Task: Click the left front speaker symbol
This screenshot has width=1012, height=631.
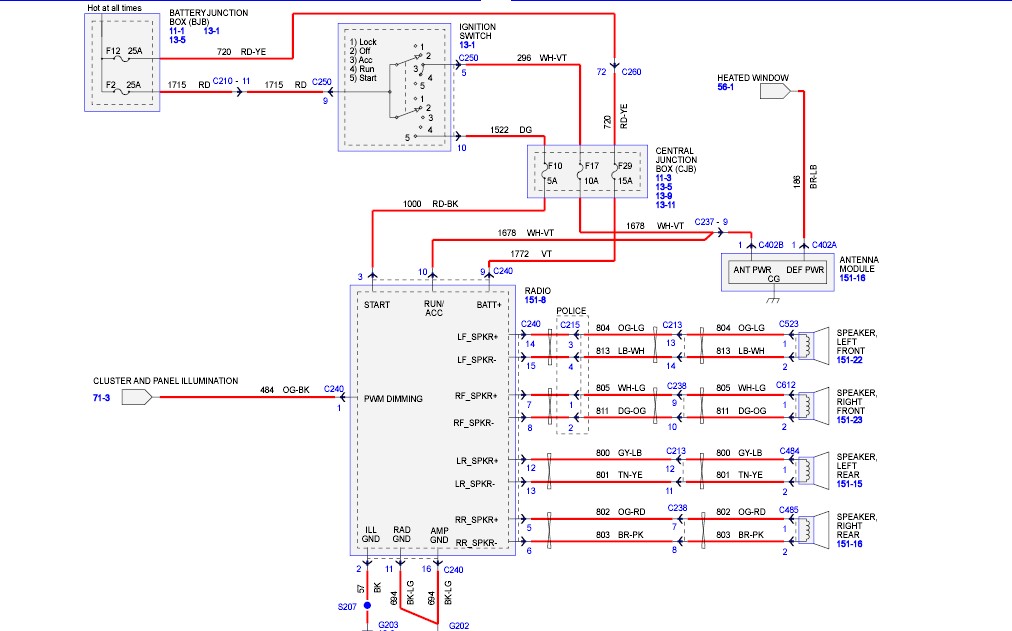Action: (812, 346)
